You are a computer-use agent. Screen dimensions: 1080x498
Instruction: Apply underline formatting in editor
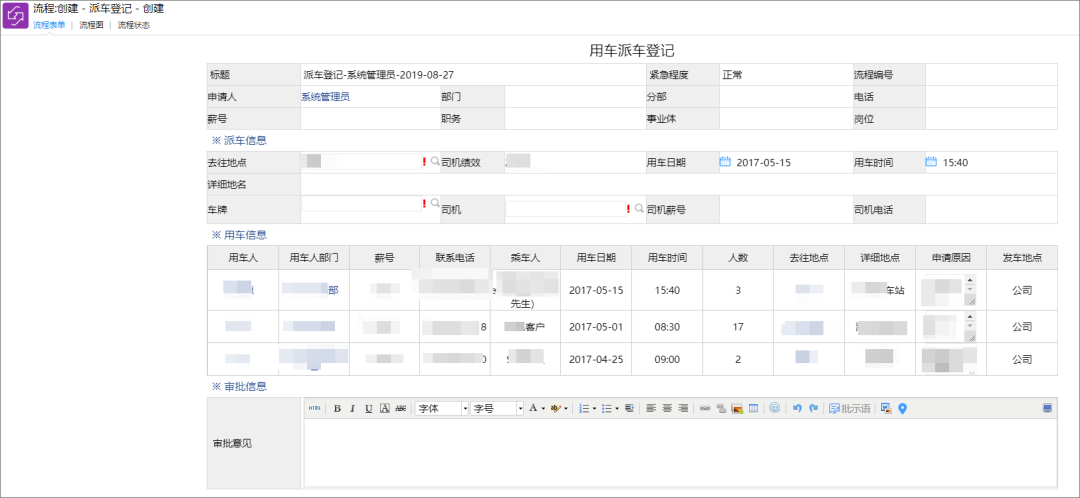[x=368, y=408]
